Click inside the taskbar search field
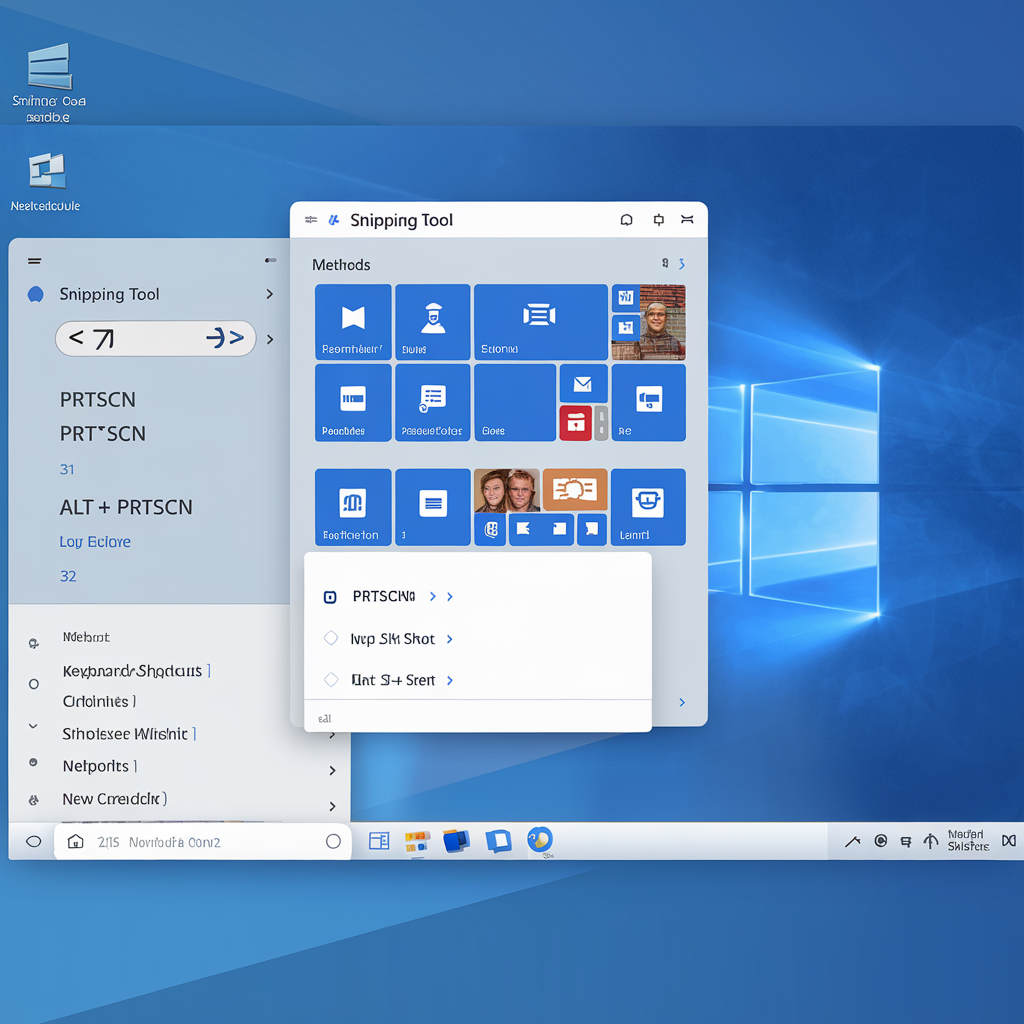The width and height of the screenshot is (1024, 1024). 200,841
